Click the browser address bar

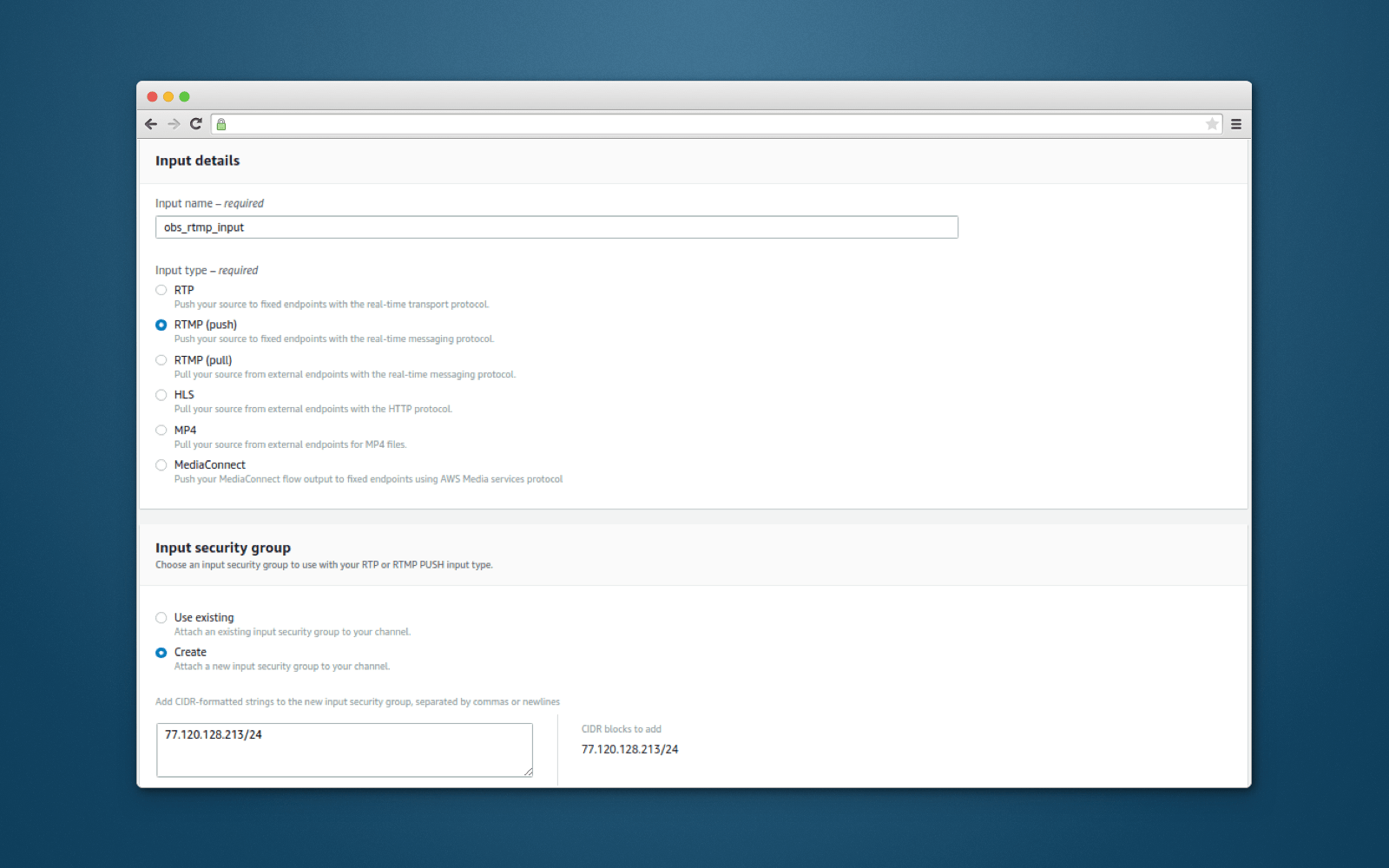point(717,124)
